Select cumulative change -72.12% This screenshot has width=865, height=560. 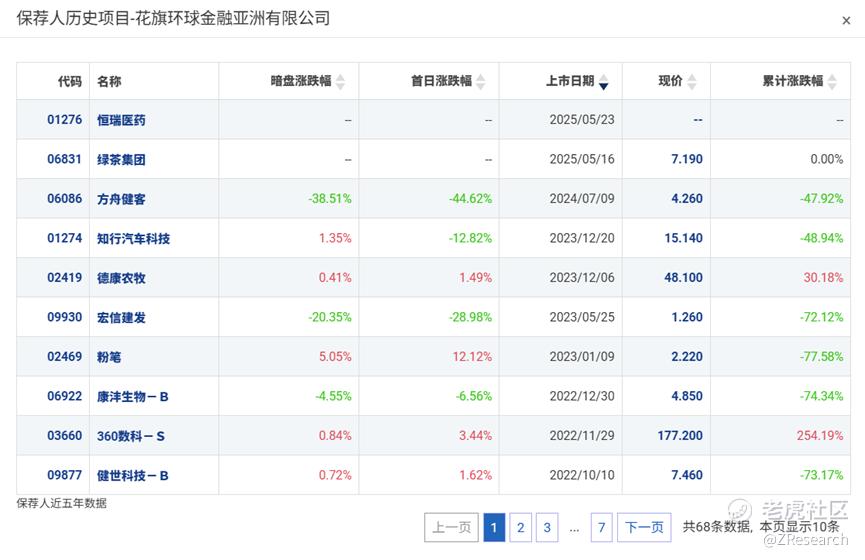[821, 317]
